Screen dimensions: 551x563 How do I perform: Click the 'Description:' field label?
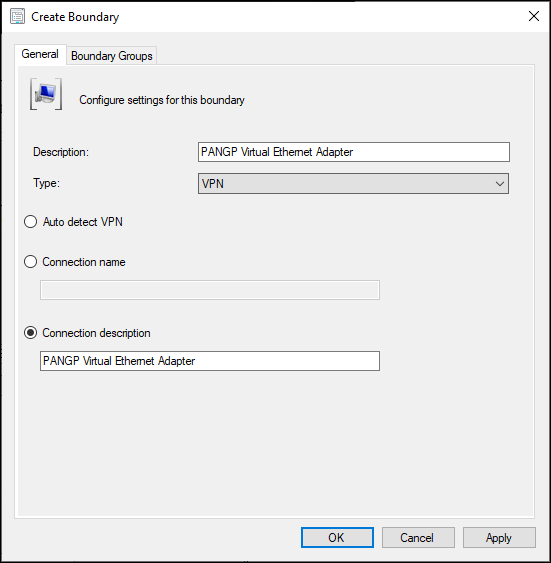(x=61, y=152)
